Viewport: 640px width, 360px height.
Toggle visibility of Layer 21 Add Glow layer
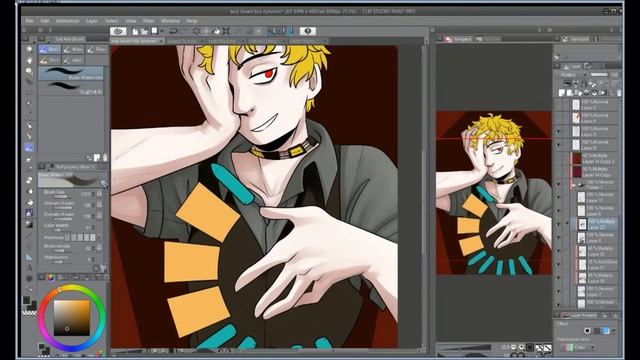click(x=559, y=264)
